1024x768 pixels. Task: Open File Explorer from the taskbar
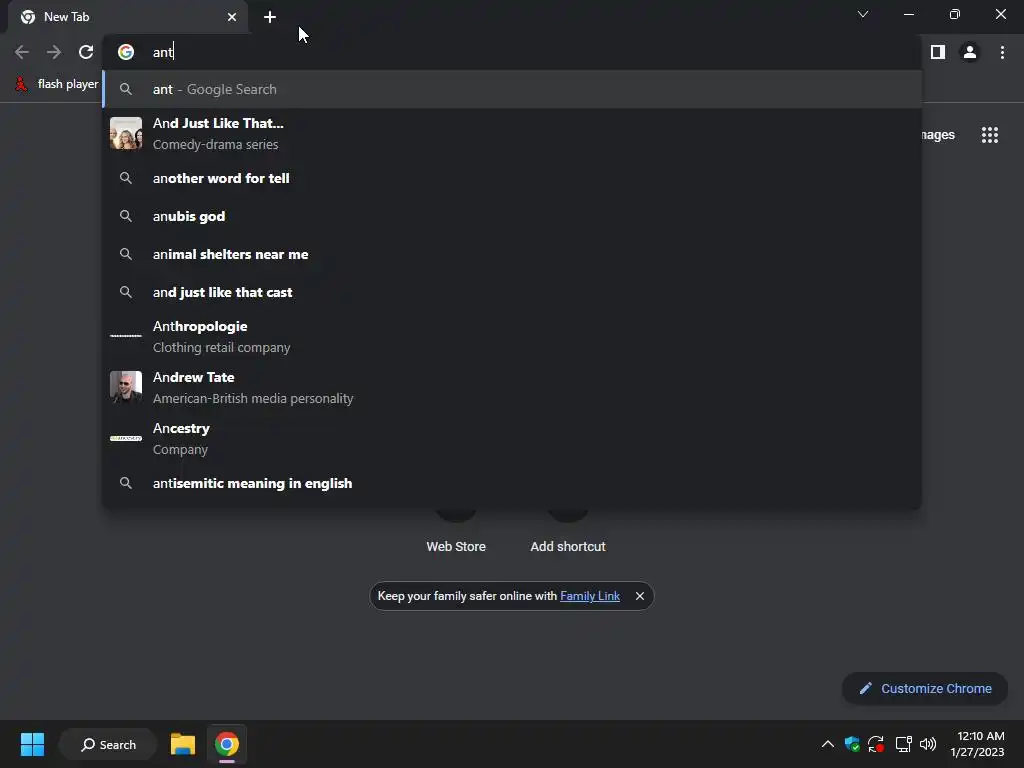coord(183,744)
